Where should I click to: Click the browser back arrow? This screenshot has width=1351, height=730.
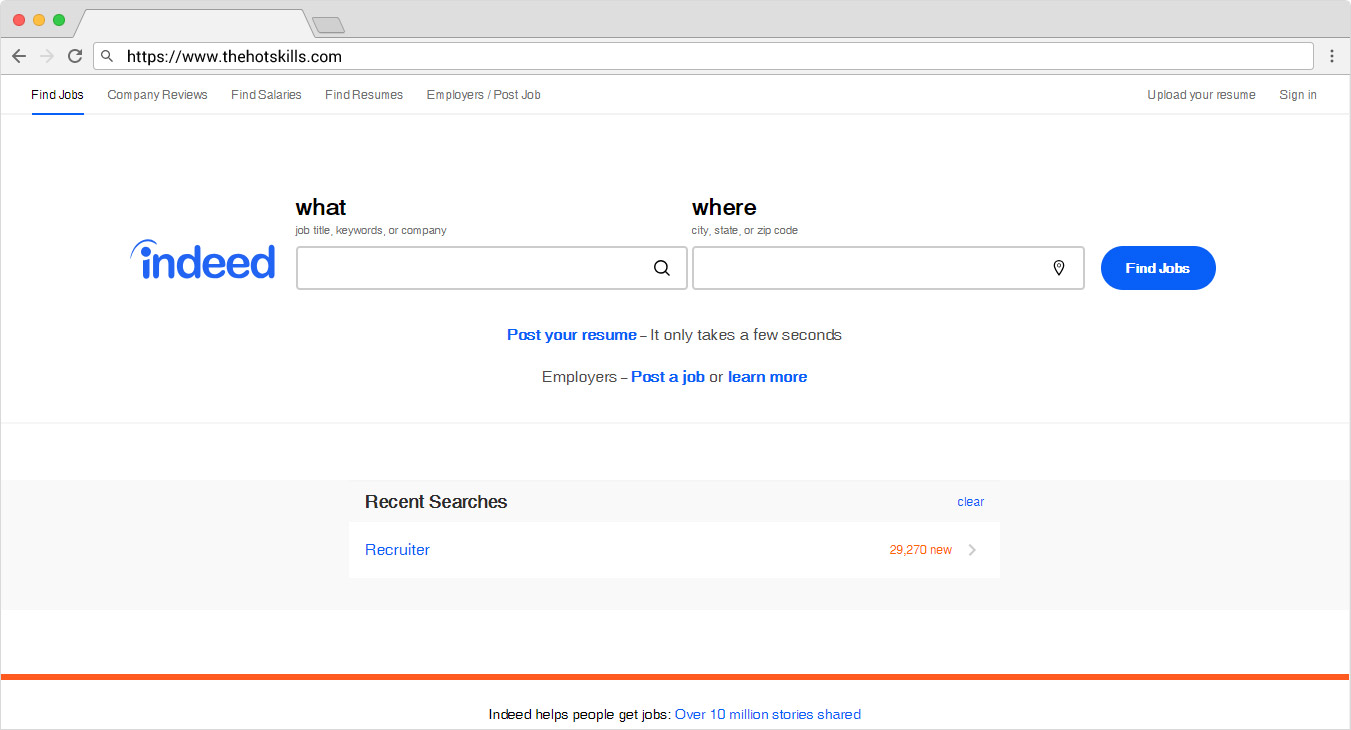[19, 56]
